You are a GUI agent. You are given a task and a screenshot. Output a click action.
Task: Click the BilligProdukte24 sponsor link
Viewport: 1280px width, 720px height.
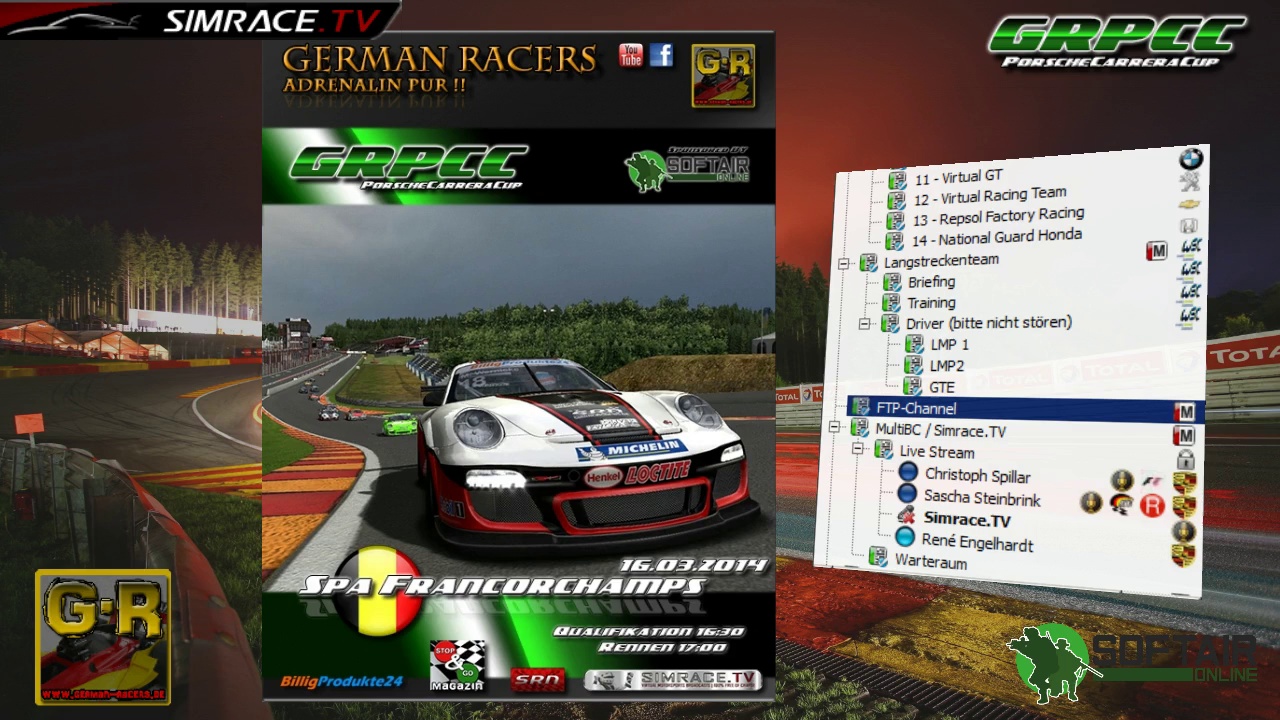[x=341, y=681]
